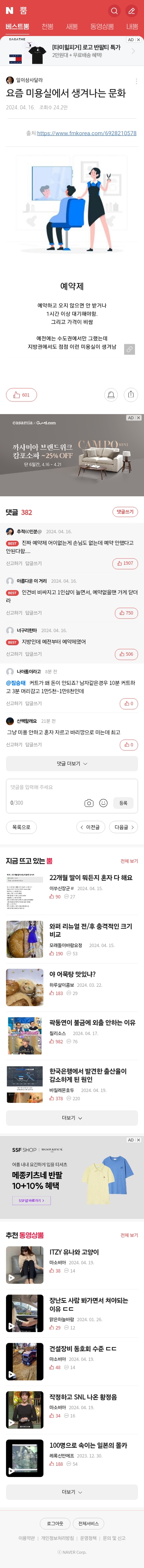The height and width of the screenshot is (1568, 144).
Task: Open the Naver N logo home
Action: 9,11
